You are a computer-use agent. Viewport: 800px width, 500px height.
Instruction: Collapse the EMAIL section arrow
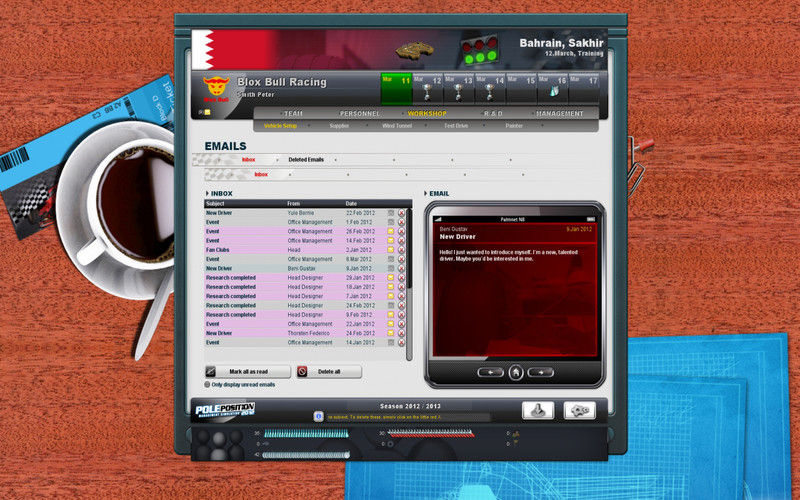(x=426, y=193)
